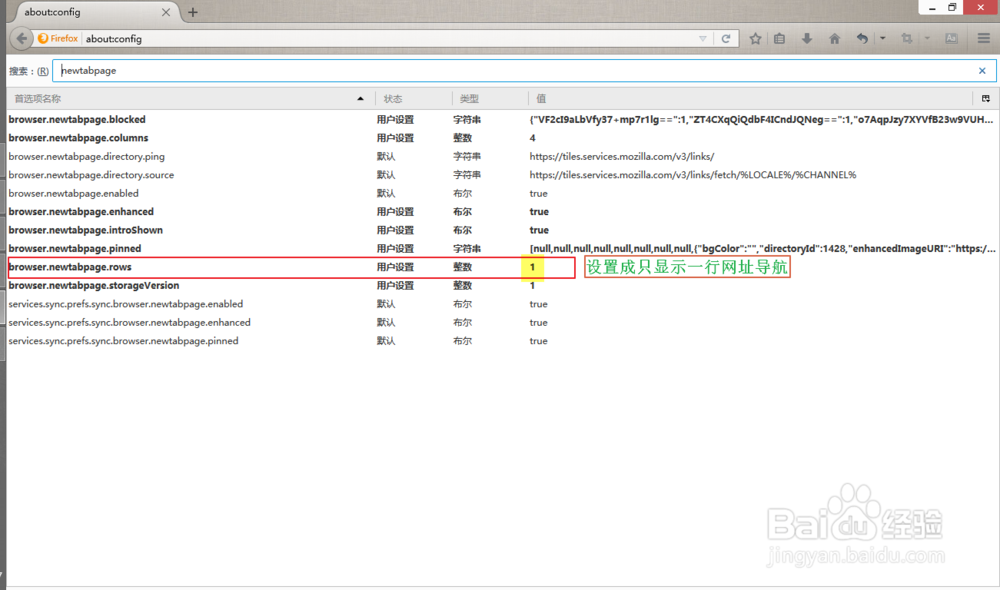Open the crop tool dropdown arrow
This screenshot has height=590, width=1000.
[x=927, y=38]
